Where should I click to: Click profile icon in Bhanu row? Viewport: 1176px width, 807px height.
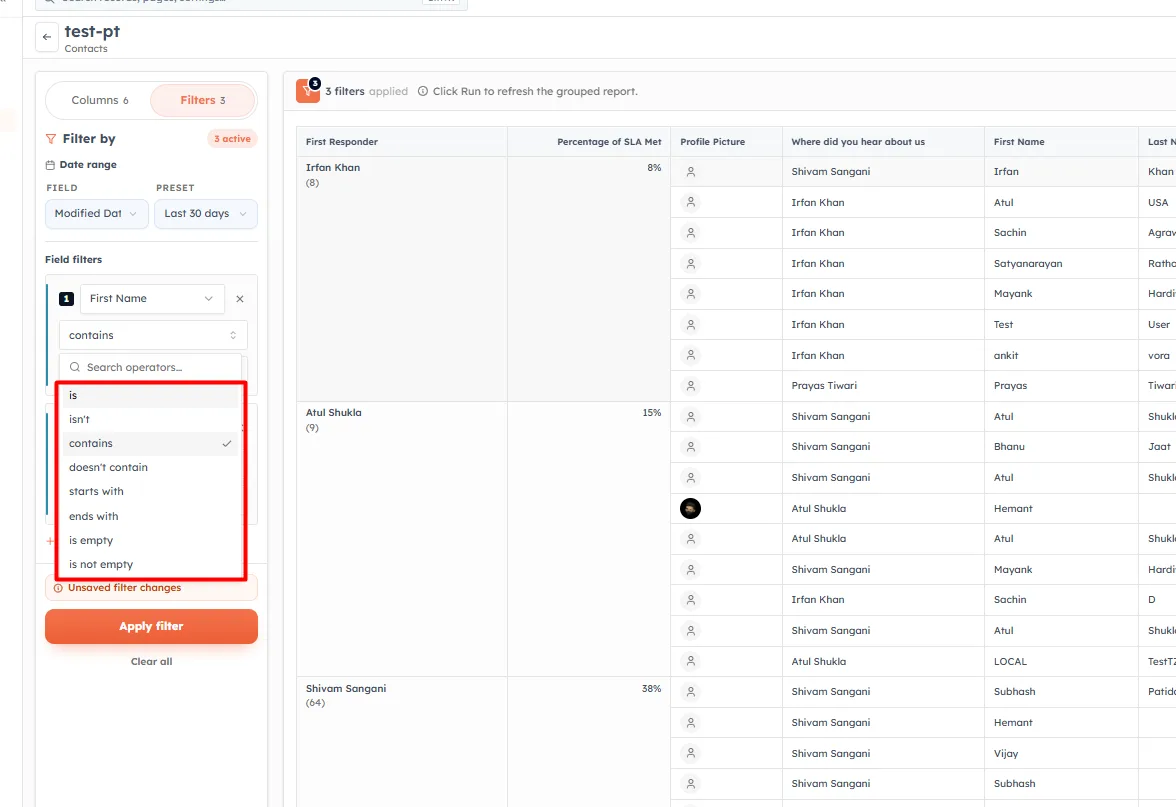691,446
